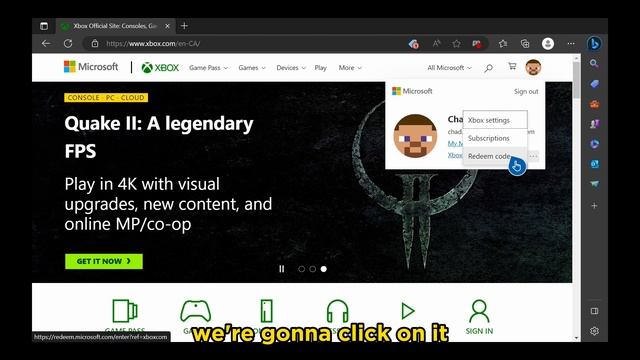Click the account avatar in header
This screenshot has height=360, width=640.
pos(533,67)
